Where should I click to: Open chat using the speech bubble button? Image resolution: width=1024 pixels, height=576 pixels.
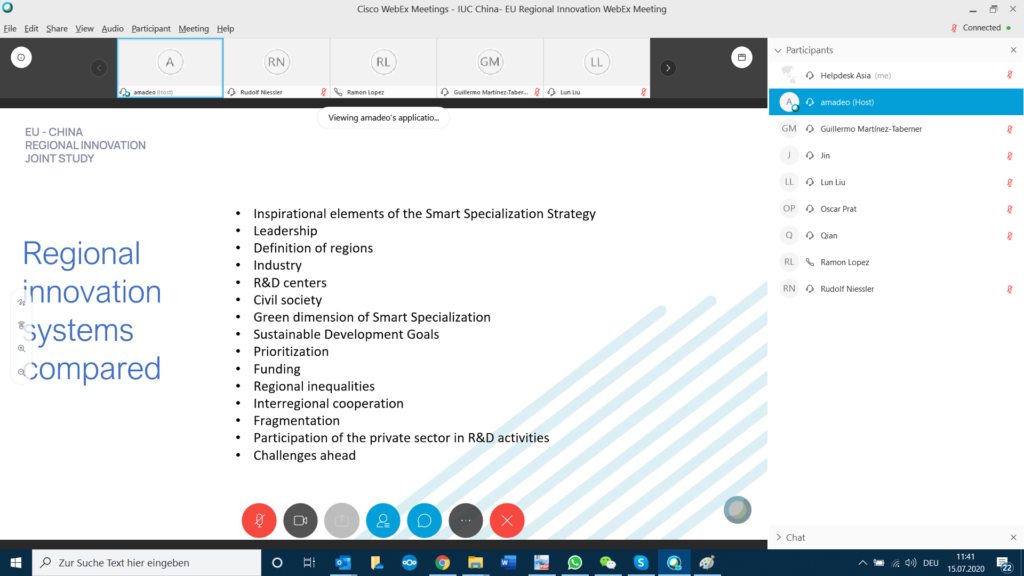click(x=424, y=520)
